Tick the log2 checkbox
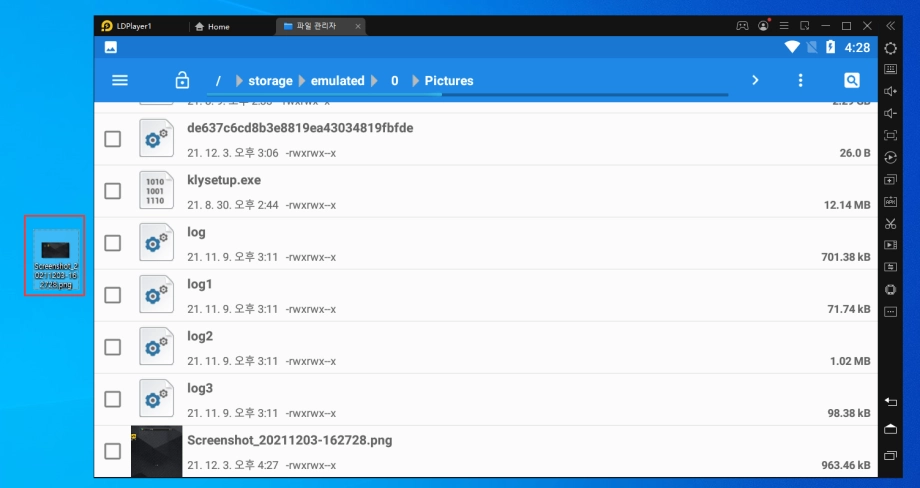This screenshot has width=920, height=488. (x=113, y=347)
